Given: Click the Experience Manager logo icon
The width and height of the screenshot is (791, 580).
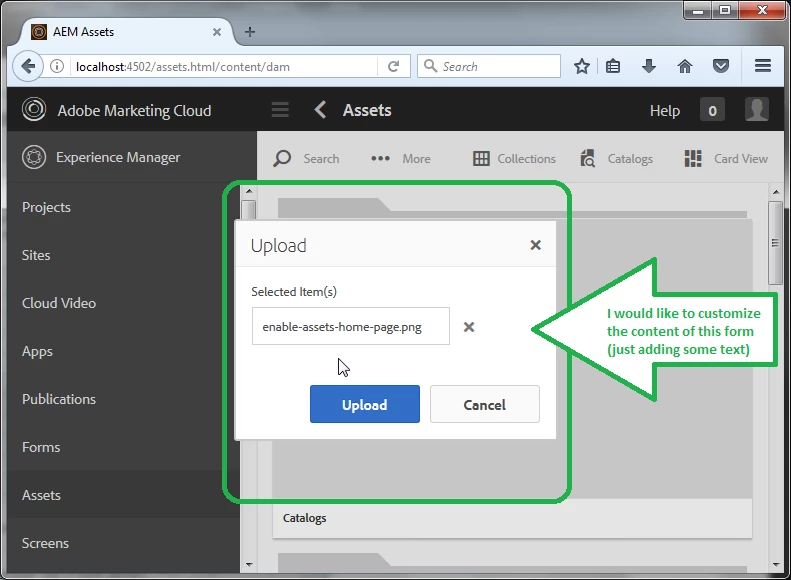Looking at the screenshot, I should click(x=34, y=157).
